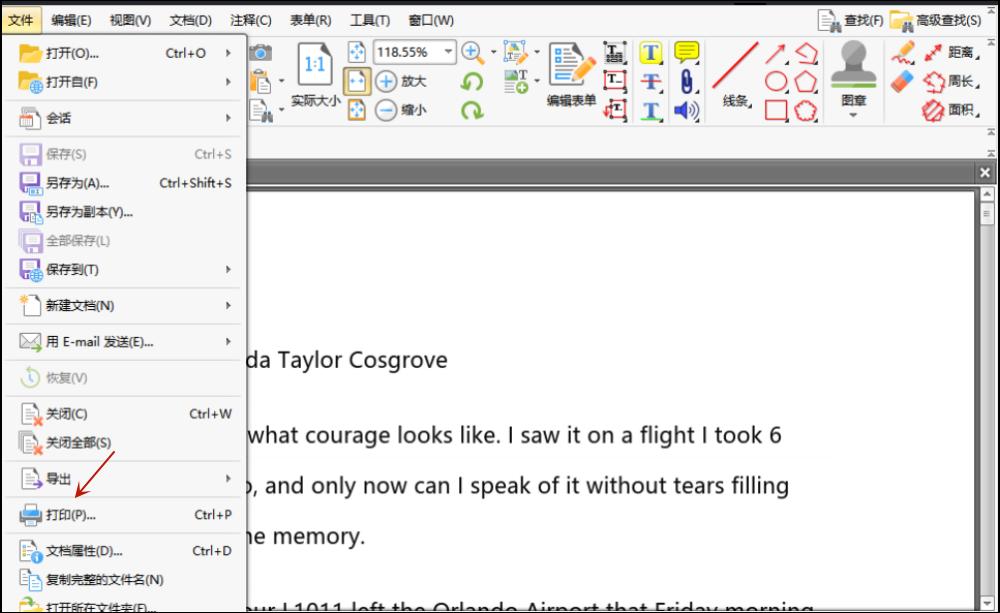Open the 注释(C) menu
This screenshot has height=613, width=1000.
click(251, 20)
